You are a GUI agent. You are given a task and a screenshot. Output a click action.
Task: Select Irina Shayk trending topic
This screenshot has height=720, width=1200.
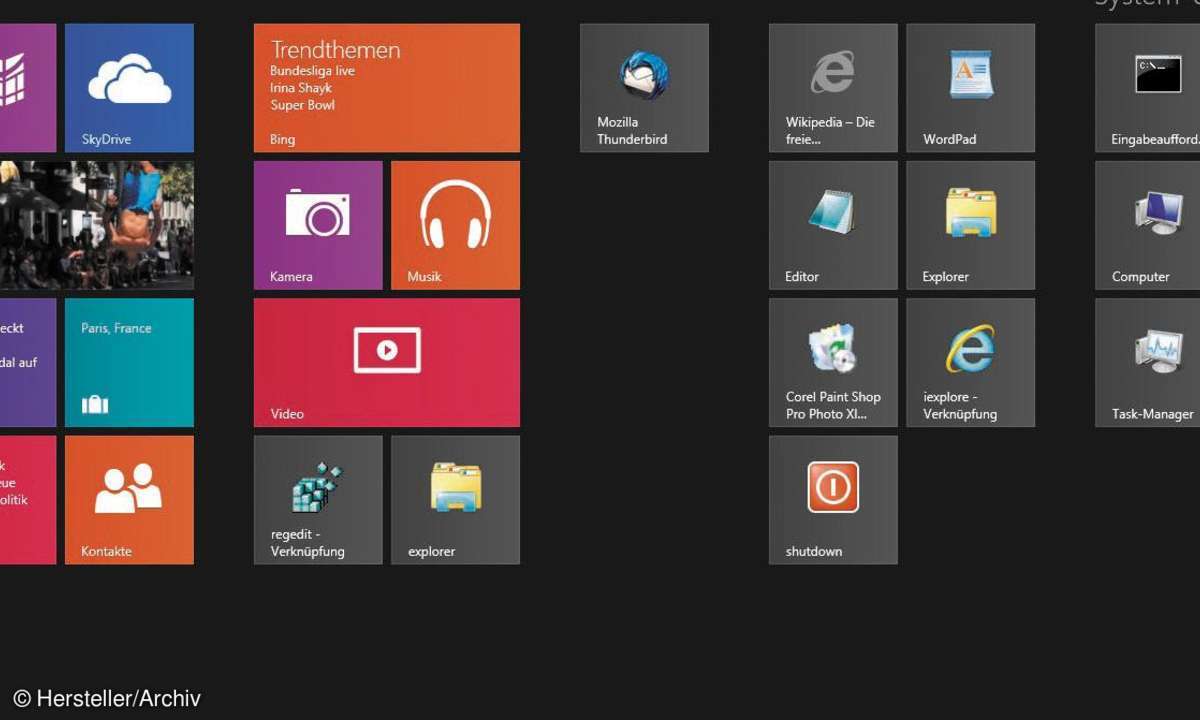(x=301, y=88)
